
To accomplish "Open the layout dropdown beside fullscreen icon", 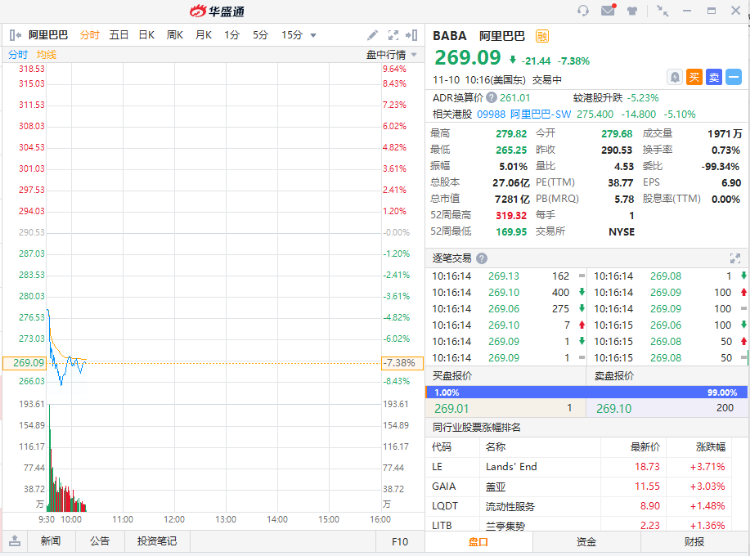I will point(412,35).
